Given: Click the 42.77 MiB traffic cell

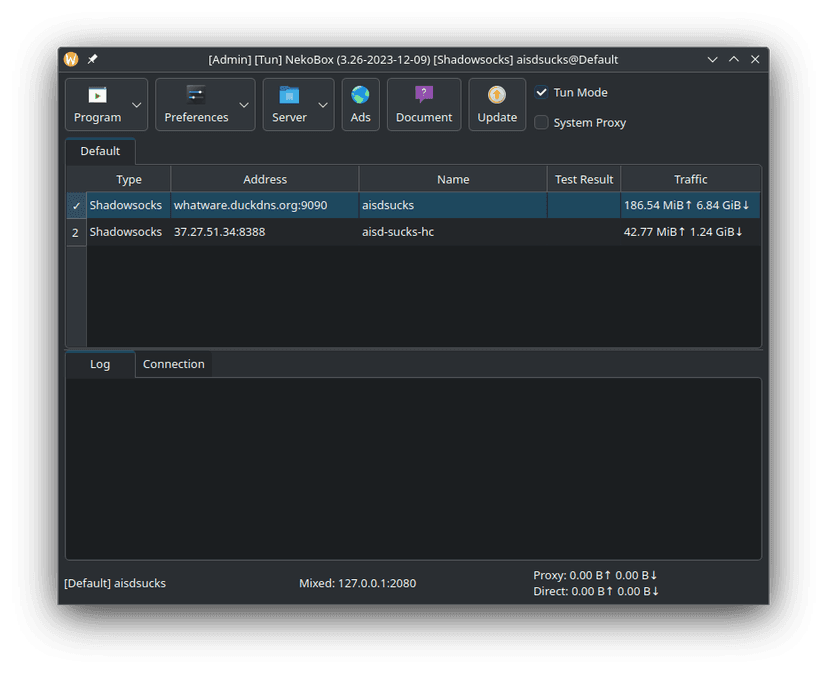Looking at the screenshot, I should [x=690, y=232].
